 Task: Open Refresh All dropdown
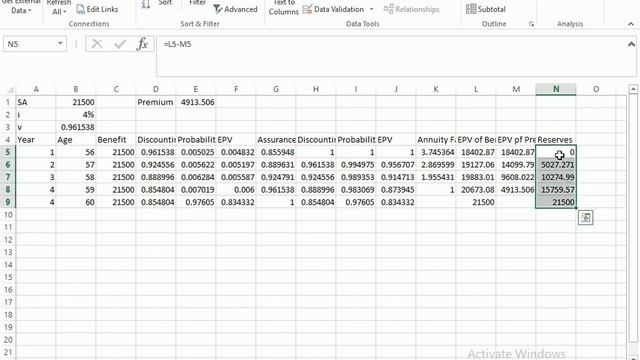pyautogui.click(x=59, y=7)
